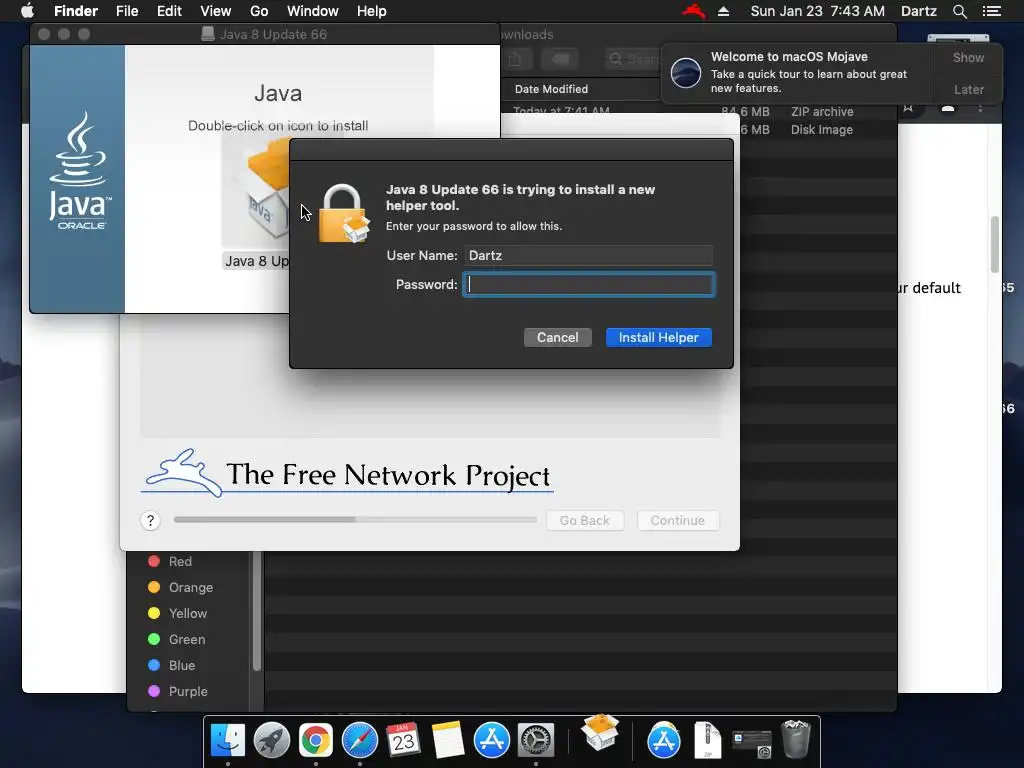Click the red Freenet bird menu bar icon

694,11
